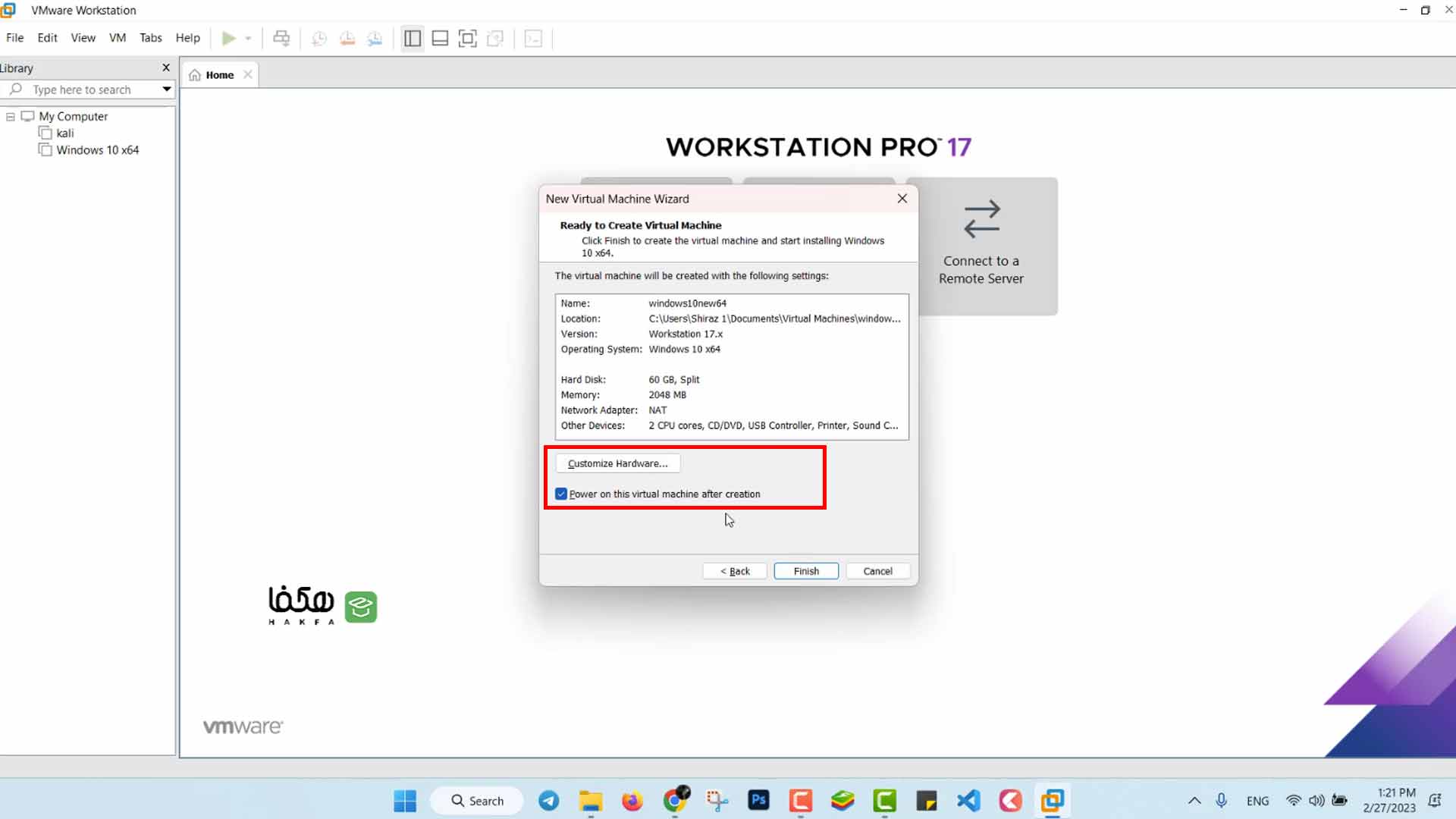Click the Revert to Snapshot toolbar icon
The image size is (1456, 819).
[347, 39]
